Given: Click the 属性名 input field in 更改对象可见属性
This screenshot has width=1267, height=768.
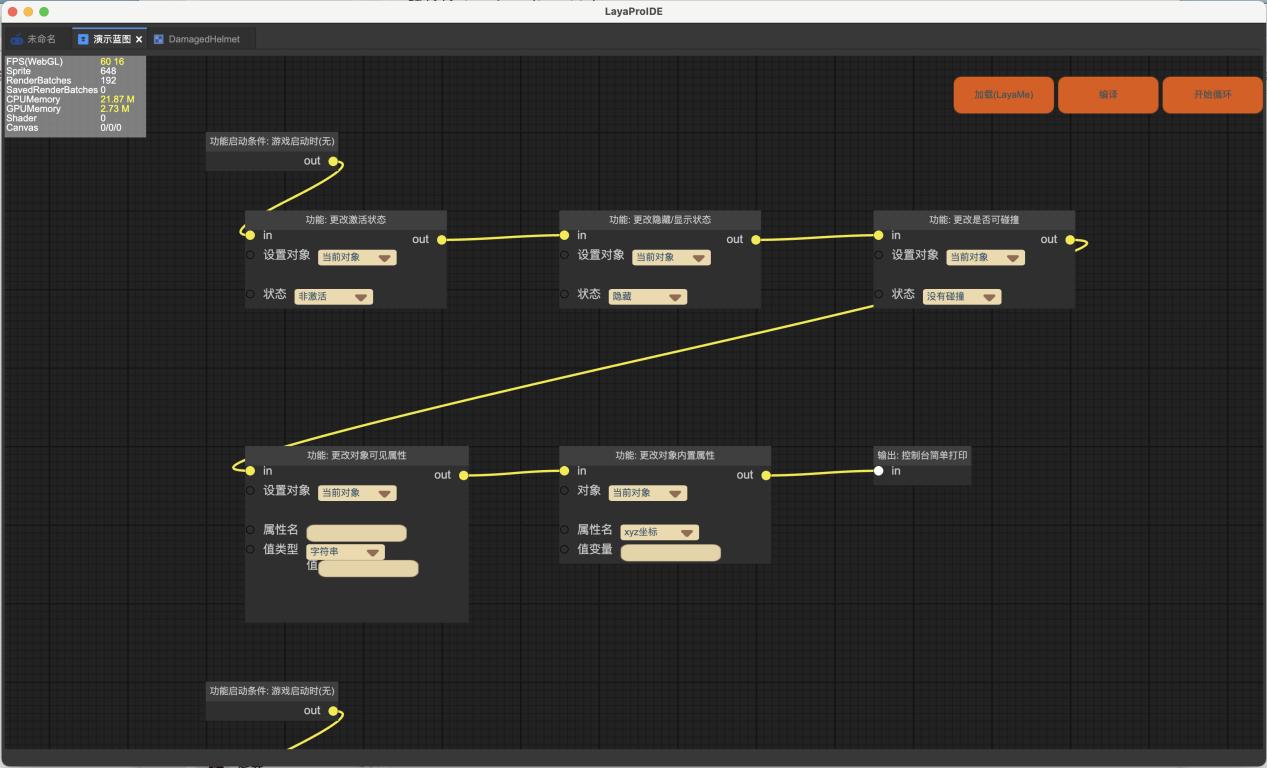Looking at the screenshot, I should [356, 533].
